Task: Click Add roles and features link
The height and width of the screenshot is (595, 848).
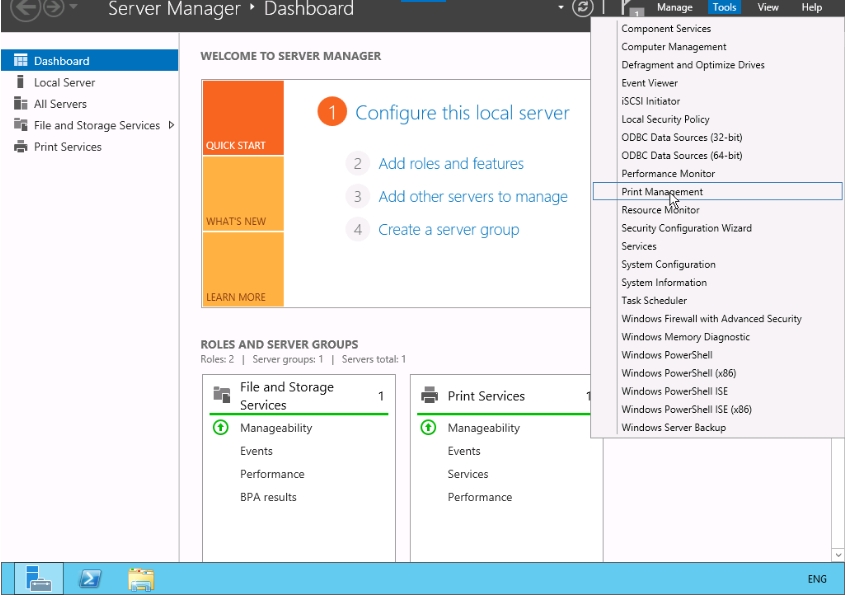Action: pos(451,163)
